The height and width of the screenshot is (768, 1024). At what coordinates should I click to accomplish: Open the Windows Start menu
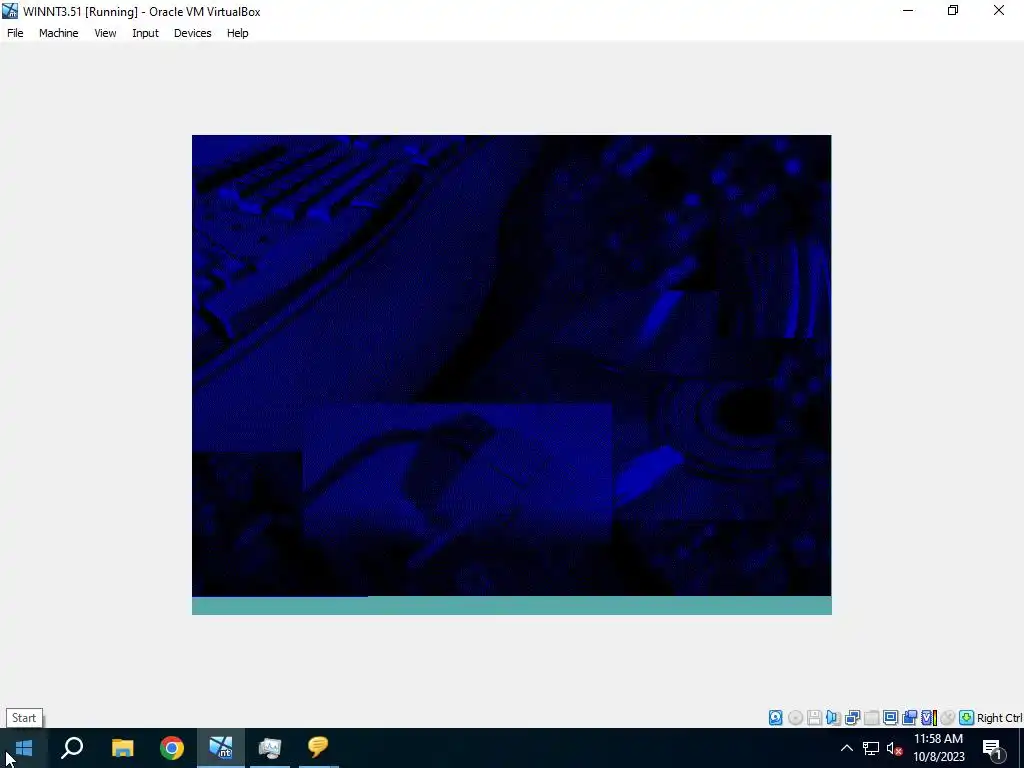24,748
